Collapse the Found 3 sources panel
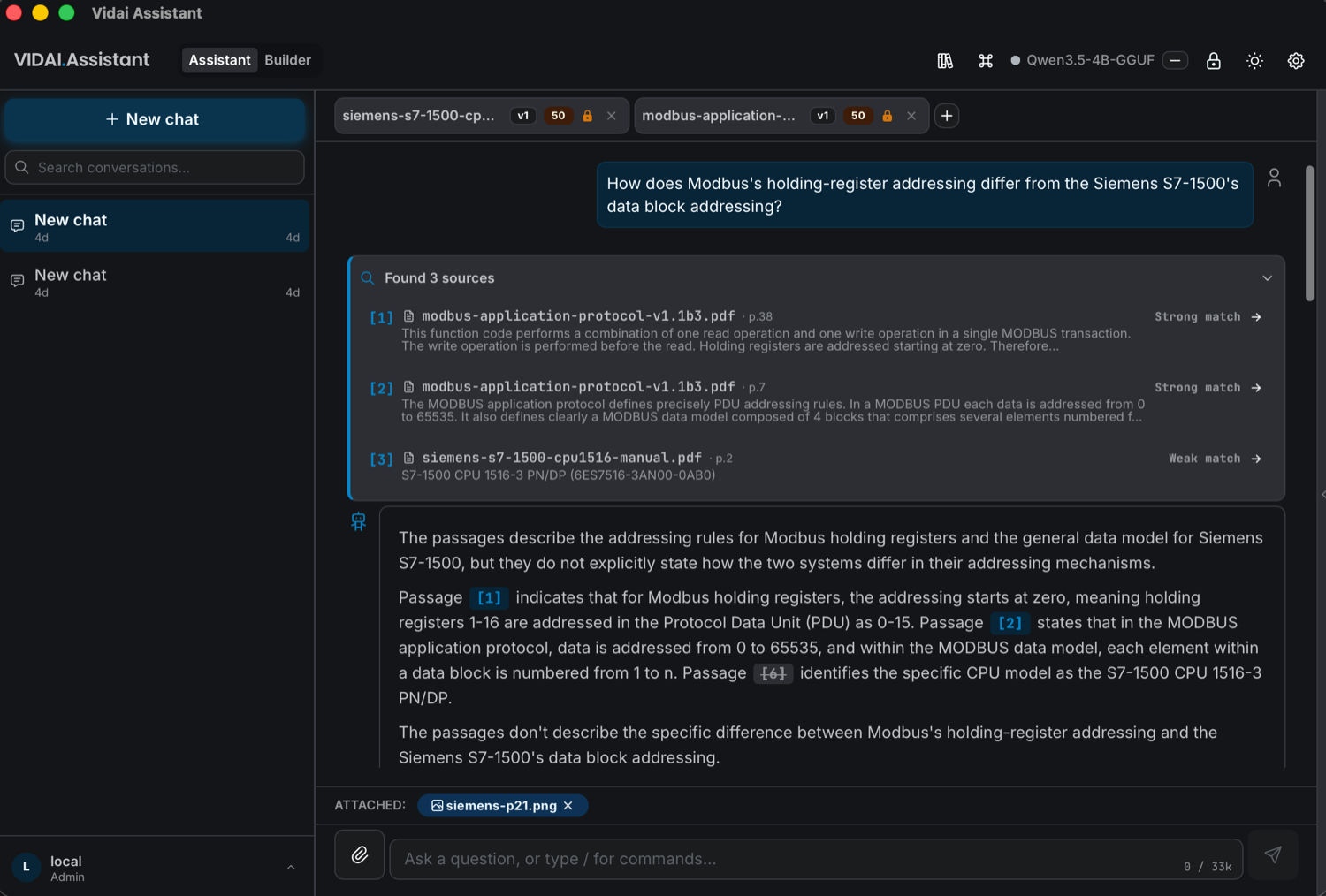The image size is (1326, 896). point(1267,278)
